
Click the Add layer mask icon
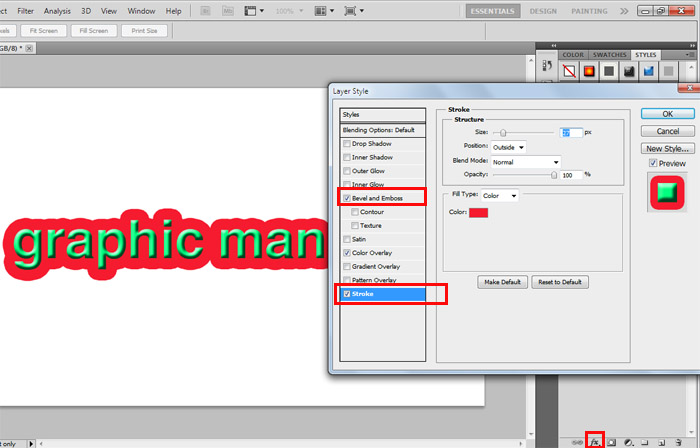[610, 440]
